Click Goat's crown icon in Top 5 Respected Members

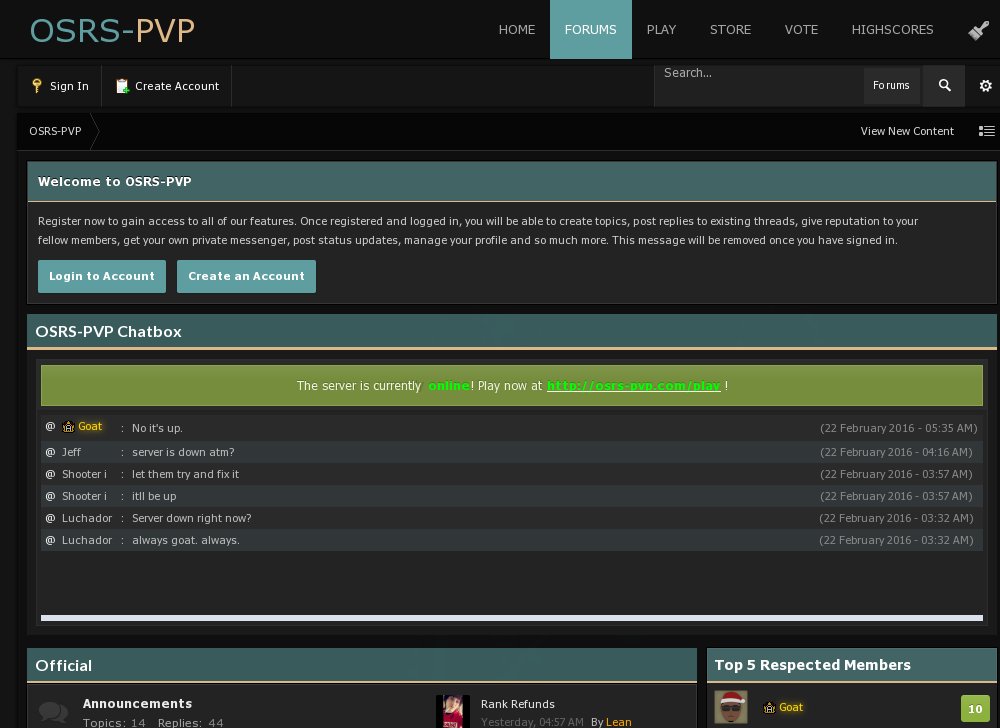(770, 707)
